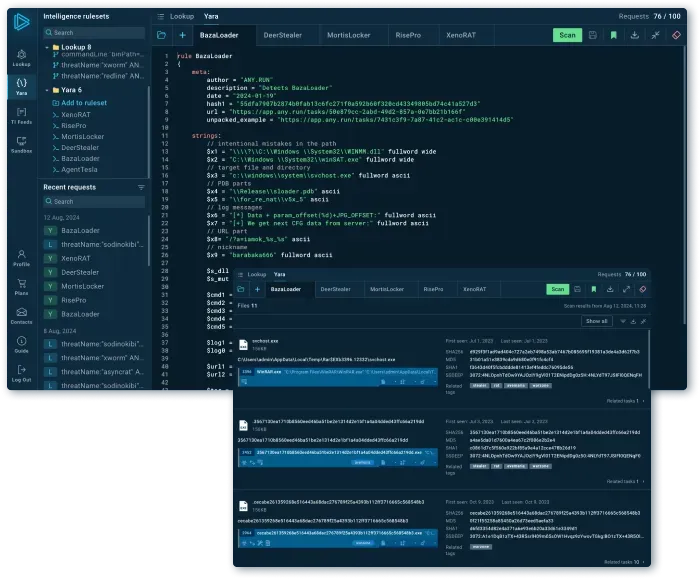Click the open folder icon beside rule tabs
This screenshot has width=700, height=579.
[x=161, y=35]
